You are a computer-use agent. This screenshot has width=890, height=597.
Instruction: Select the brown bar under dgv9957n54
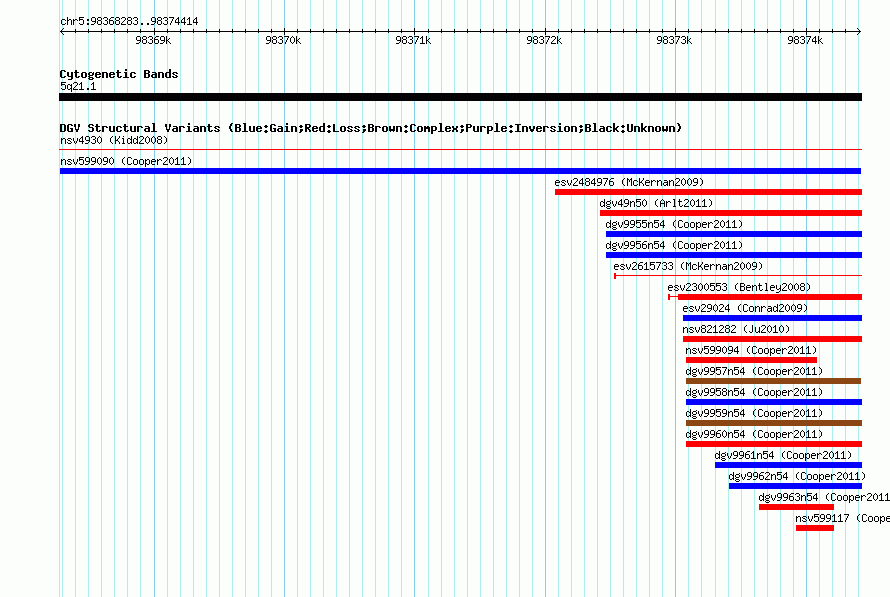[774, 381]
